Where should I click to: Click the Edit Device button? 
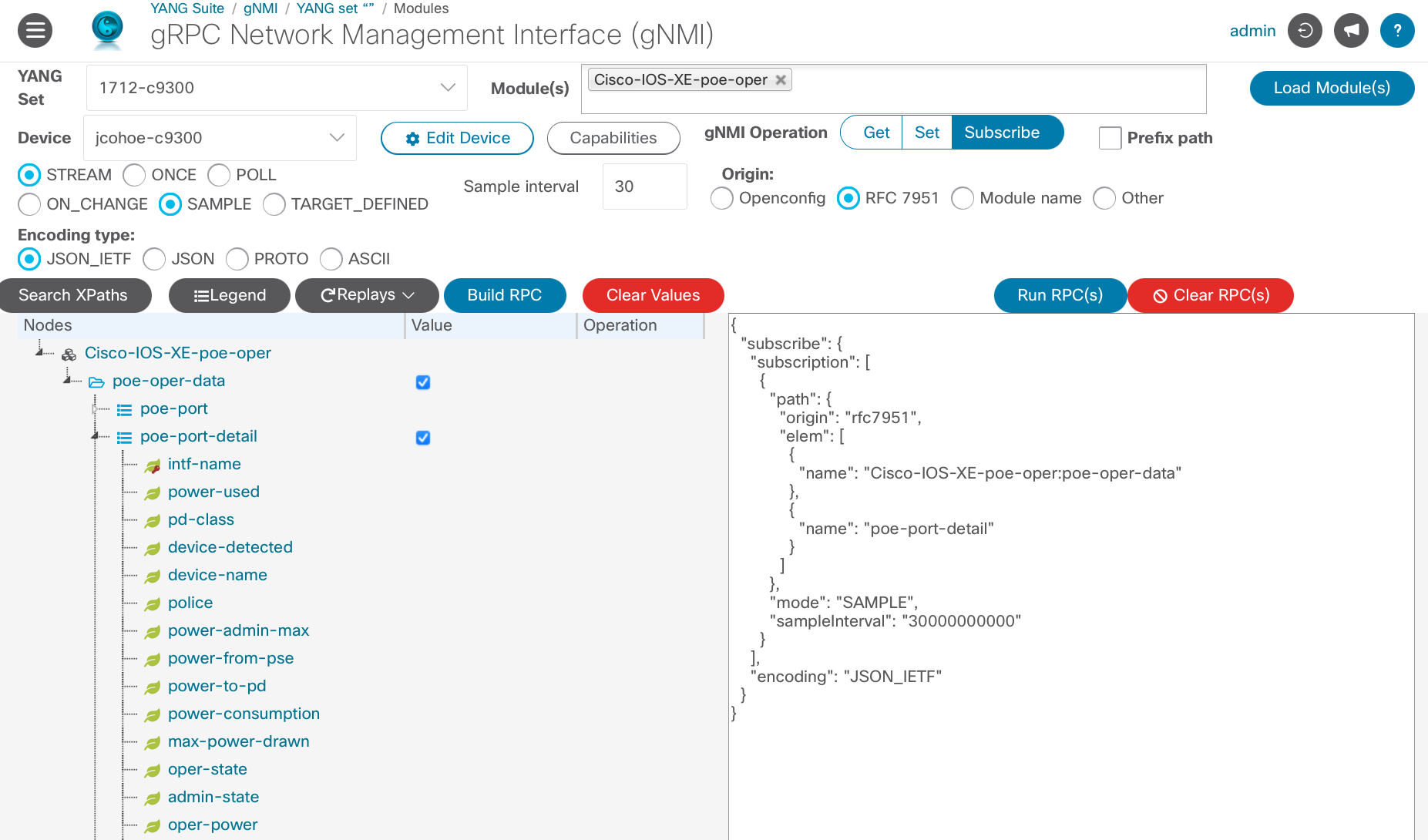(457, 138)
